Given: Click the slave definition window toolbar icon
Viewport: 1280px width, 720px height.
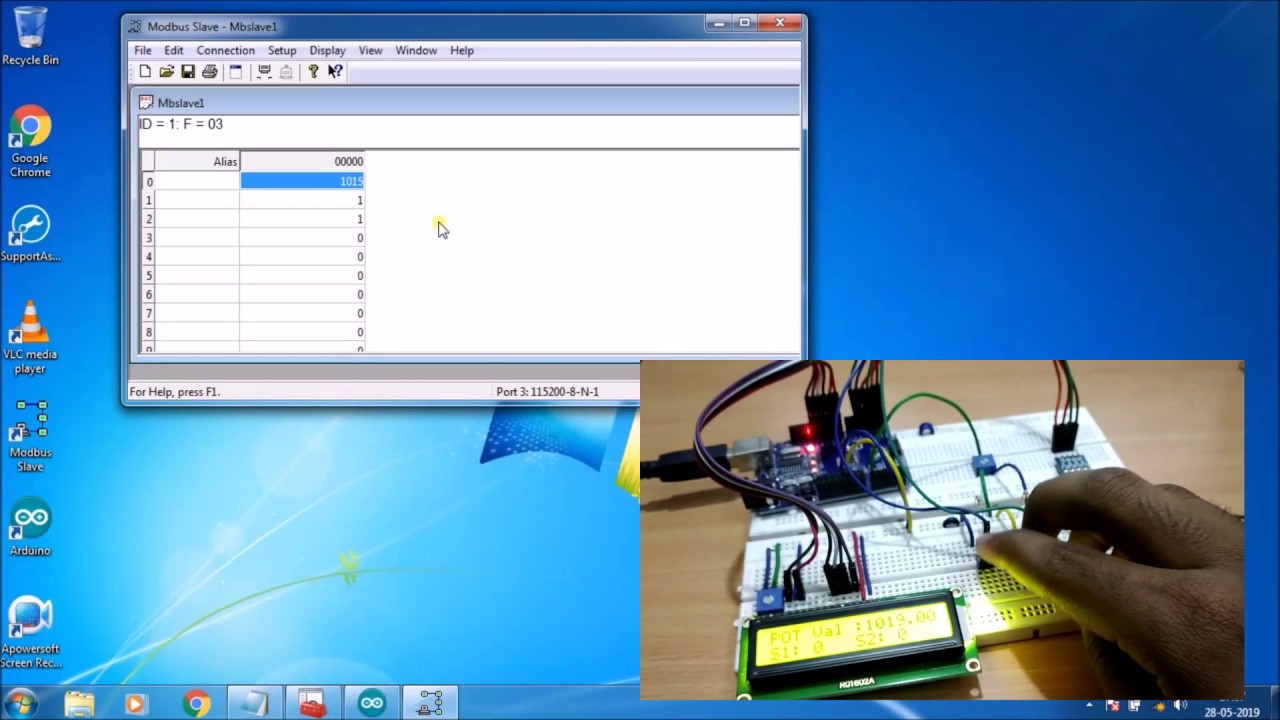Looking at the screenshot, I should pos(236,72).
